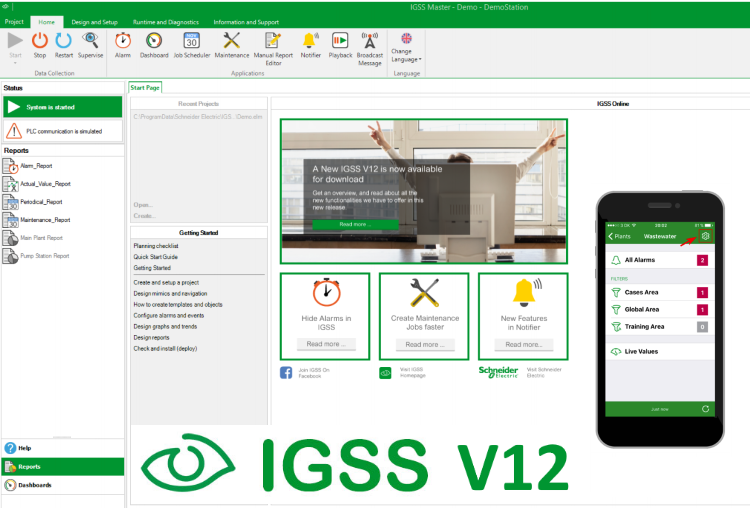Viewport: 750px width, 508px height.
Task: Click the Facebook icon
Action: 286,373
